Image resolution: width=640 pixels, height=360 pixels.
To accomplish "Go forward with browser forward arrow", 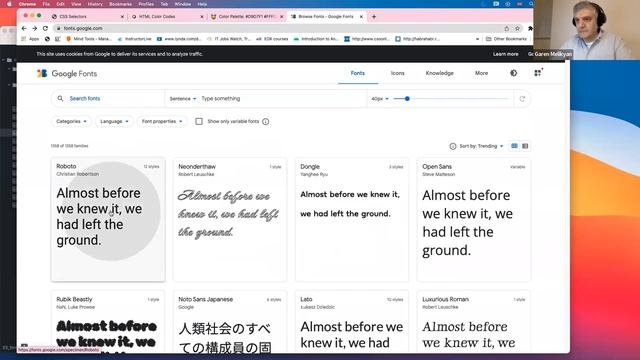I will 35,29.
